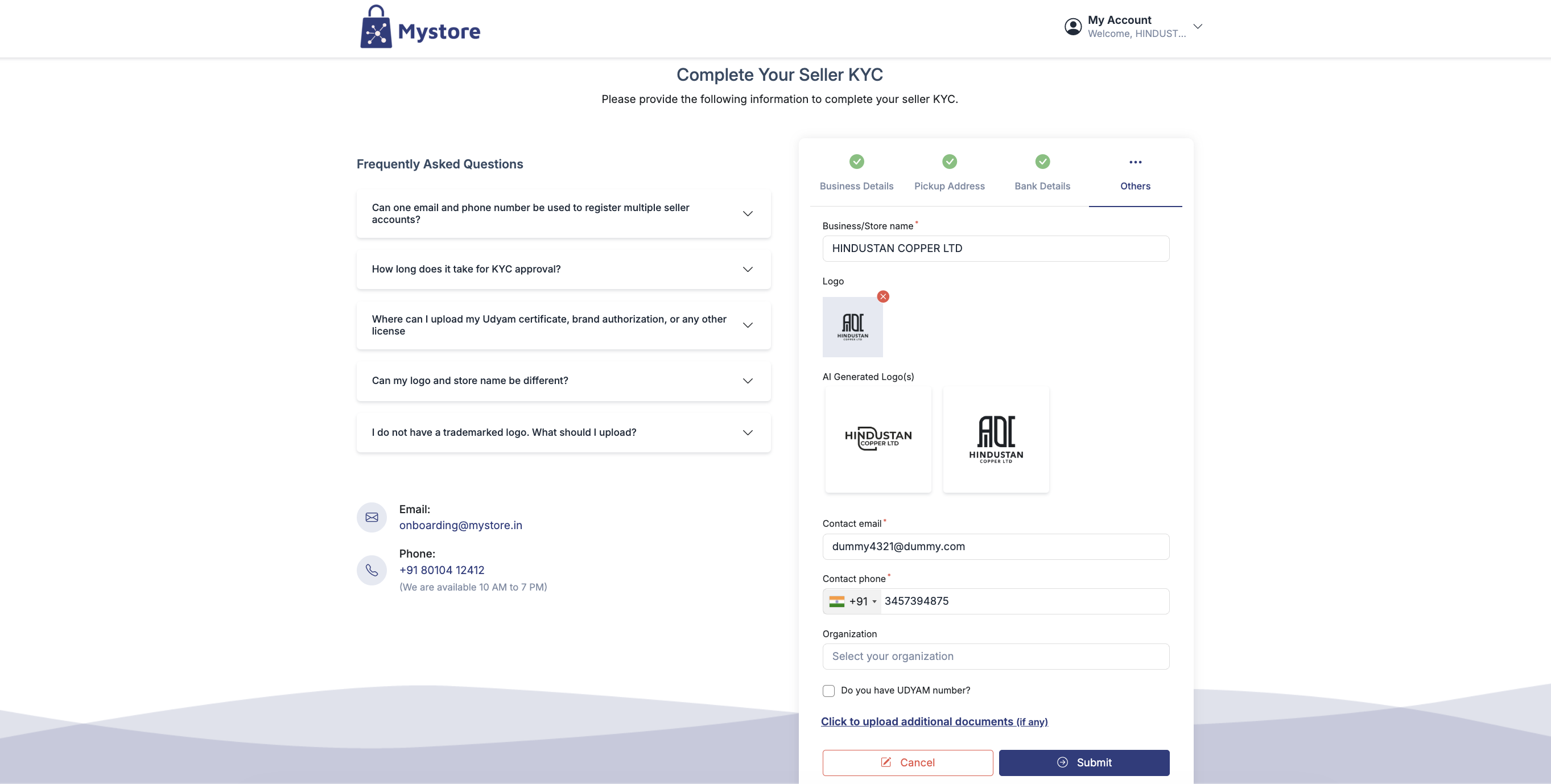Click upload additional documents link
The image size is (1551, 784).
point(933,721)
